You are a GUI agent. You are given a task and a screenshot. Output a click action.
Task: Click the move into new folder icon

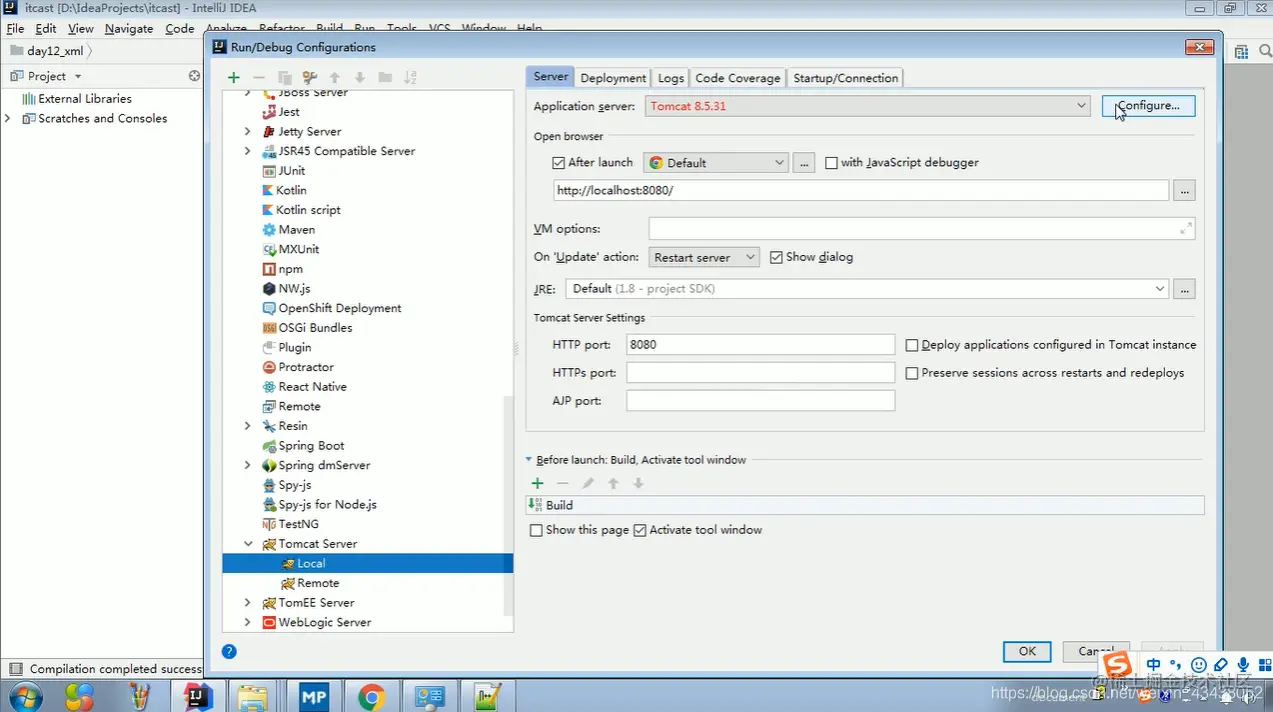tap(385, 77)
